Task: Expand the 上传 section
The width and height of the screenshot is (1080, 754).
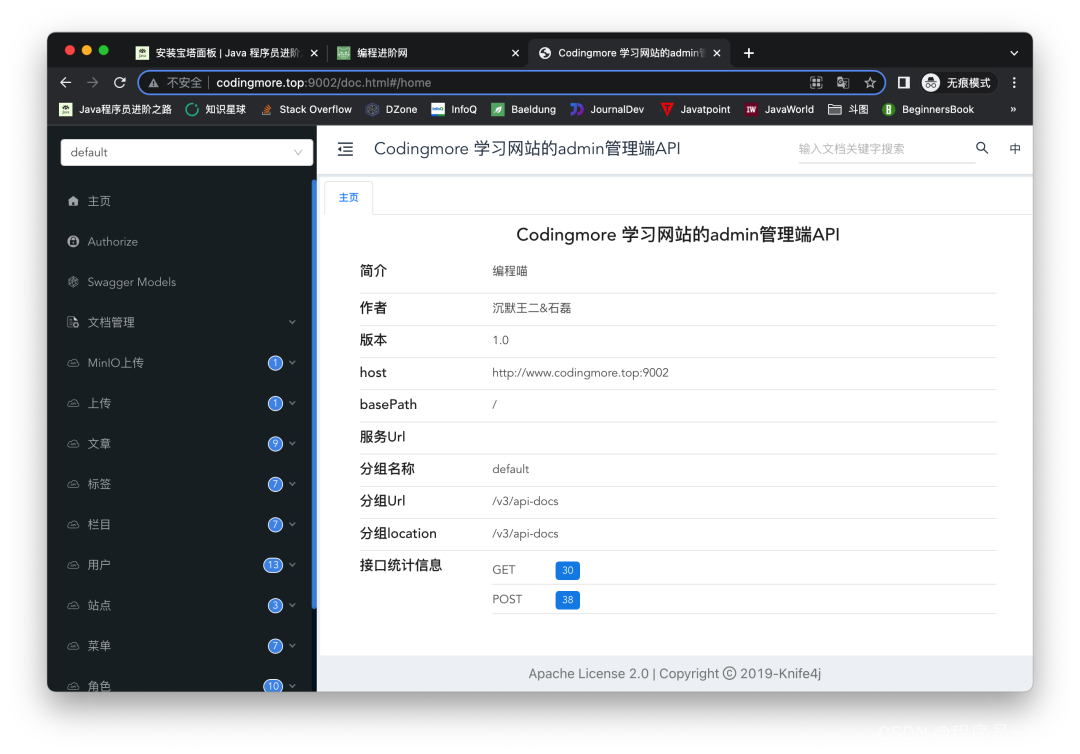Action: [292, 403]
